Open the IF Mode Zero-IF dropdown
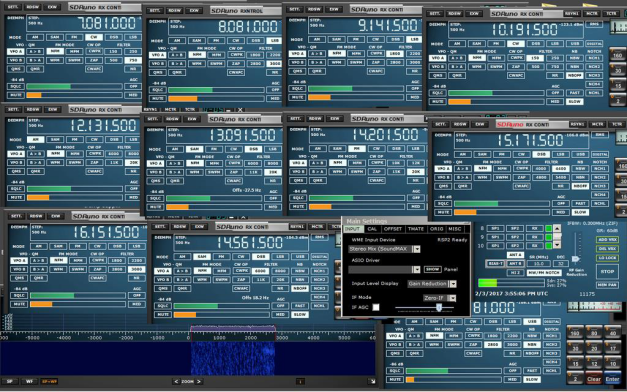This screenshot has height=392, width=627. tap(439, 298)
